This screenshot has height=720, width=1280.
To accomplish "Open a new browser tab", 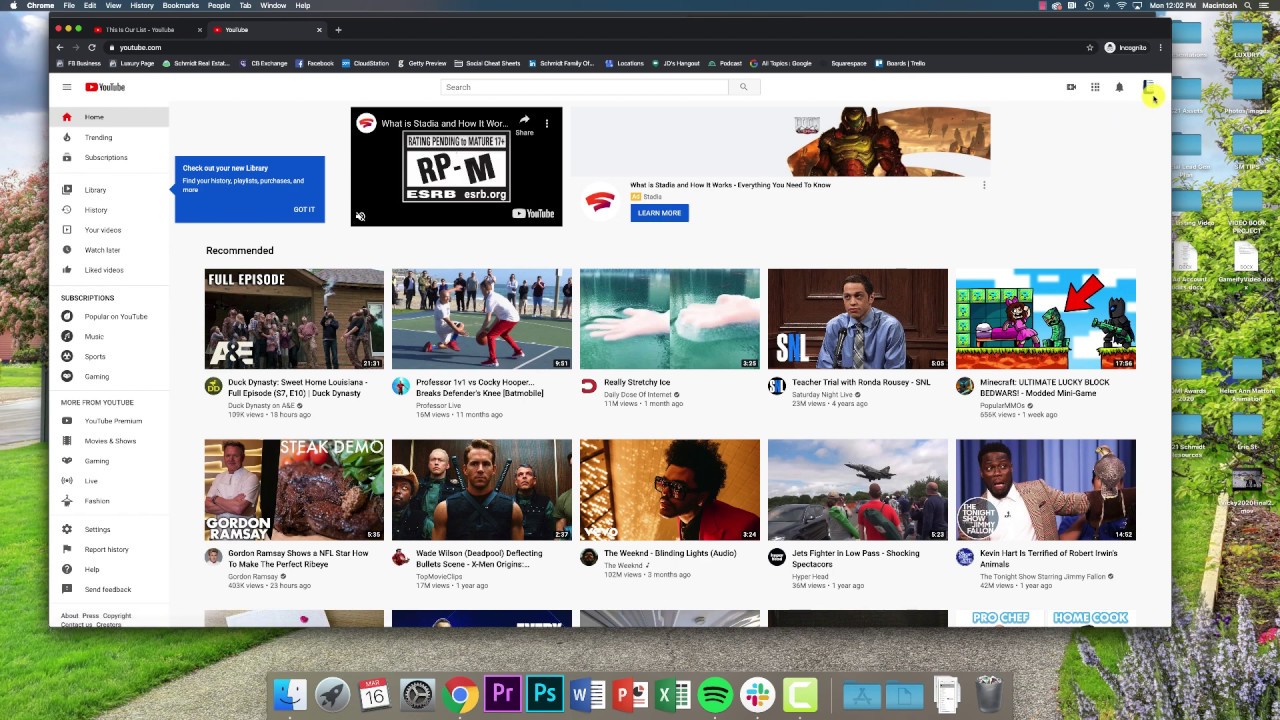I will click(338, 30).
